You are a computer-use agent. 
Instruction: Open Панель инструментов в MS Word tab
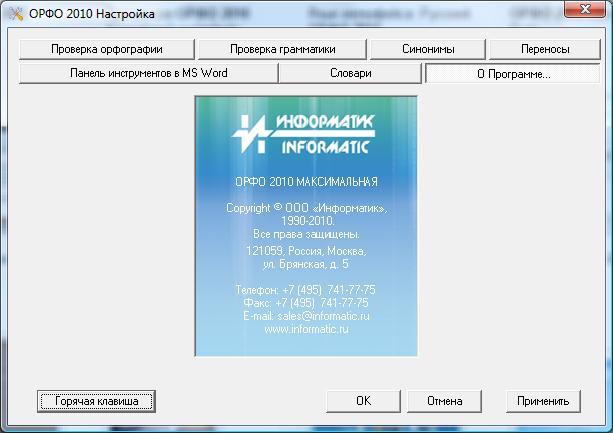pos(147,73)
